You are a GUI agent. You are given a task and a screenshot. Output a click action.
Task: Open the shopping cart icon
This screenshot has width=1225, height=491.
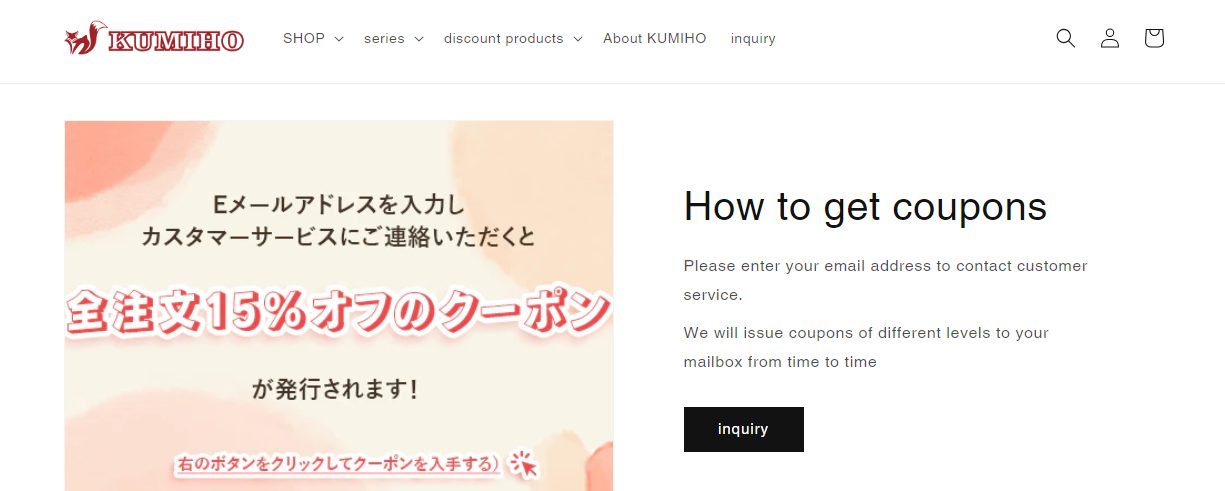[1154, 38]
